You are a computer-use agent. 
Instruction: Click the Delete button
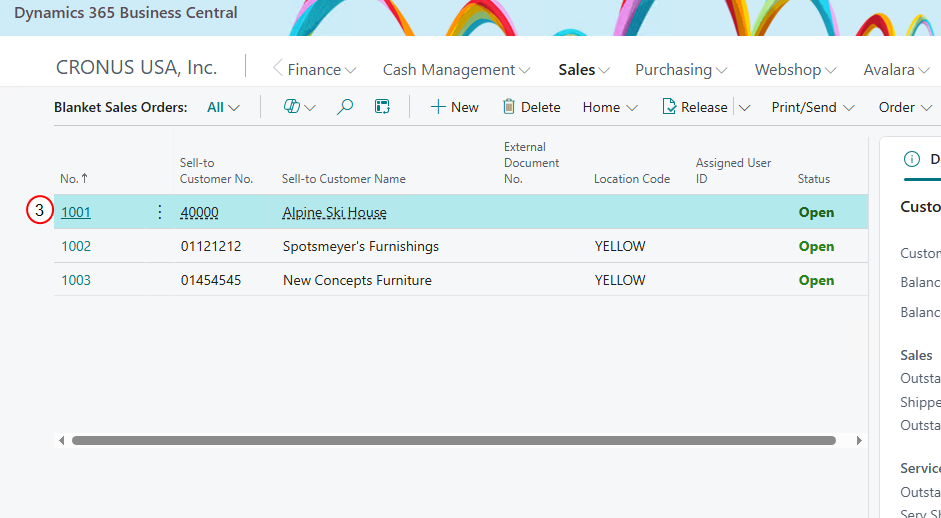click(x=532, y=107)
